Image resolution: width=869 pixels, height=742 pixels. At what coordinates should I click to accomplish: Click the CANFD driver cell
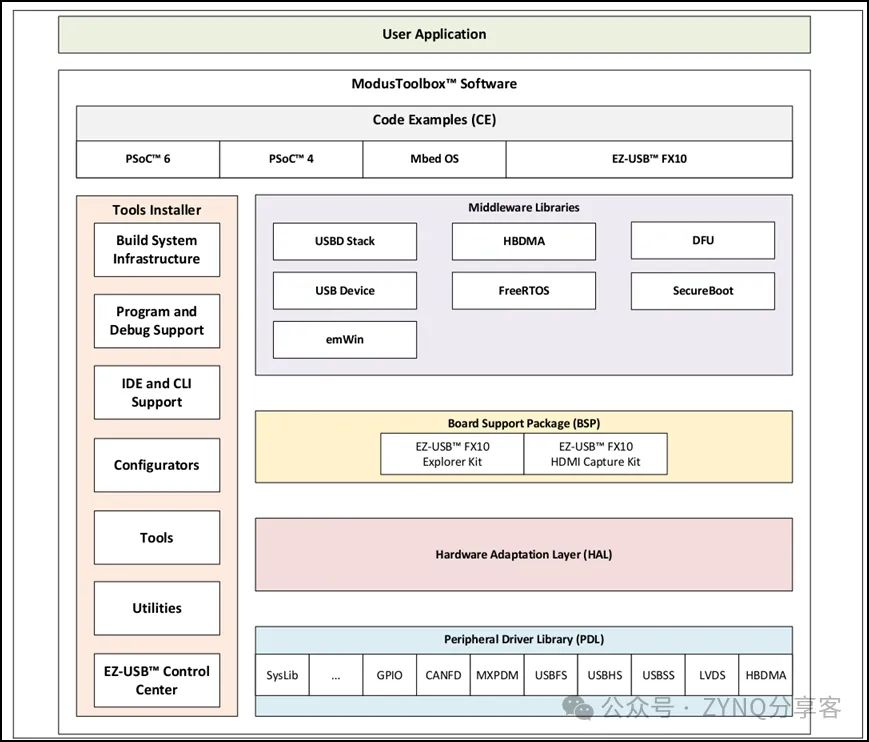point(443,675)
